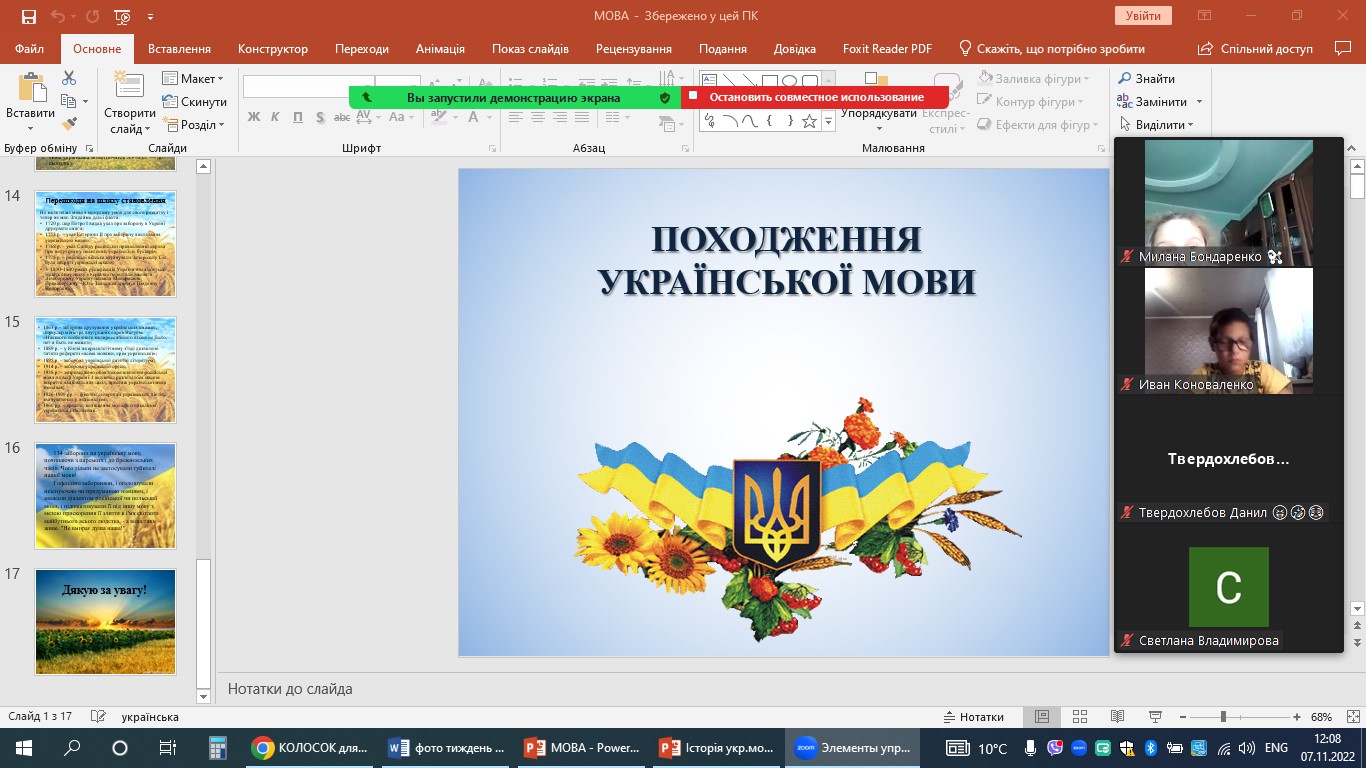Click the Save floppy disk icon
This screenshot has height=768, width=1366.
coord(28,17)
